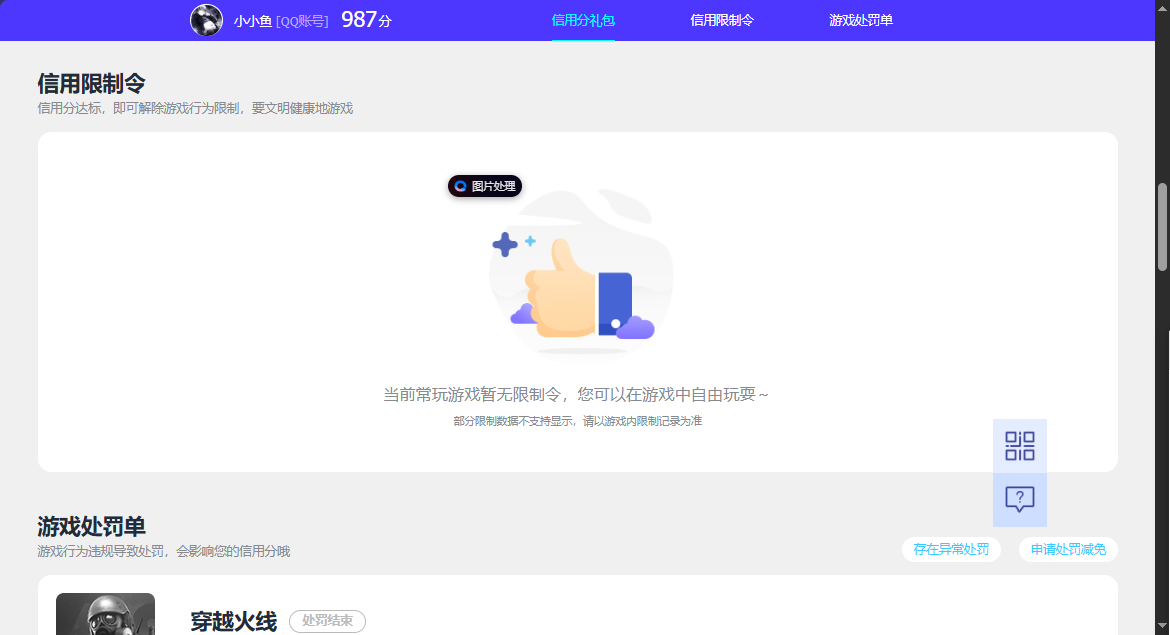Switch to the 游戏处罚单 tab
1170x635 pixels.
coord(860,20)
